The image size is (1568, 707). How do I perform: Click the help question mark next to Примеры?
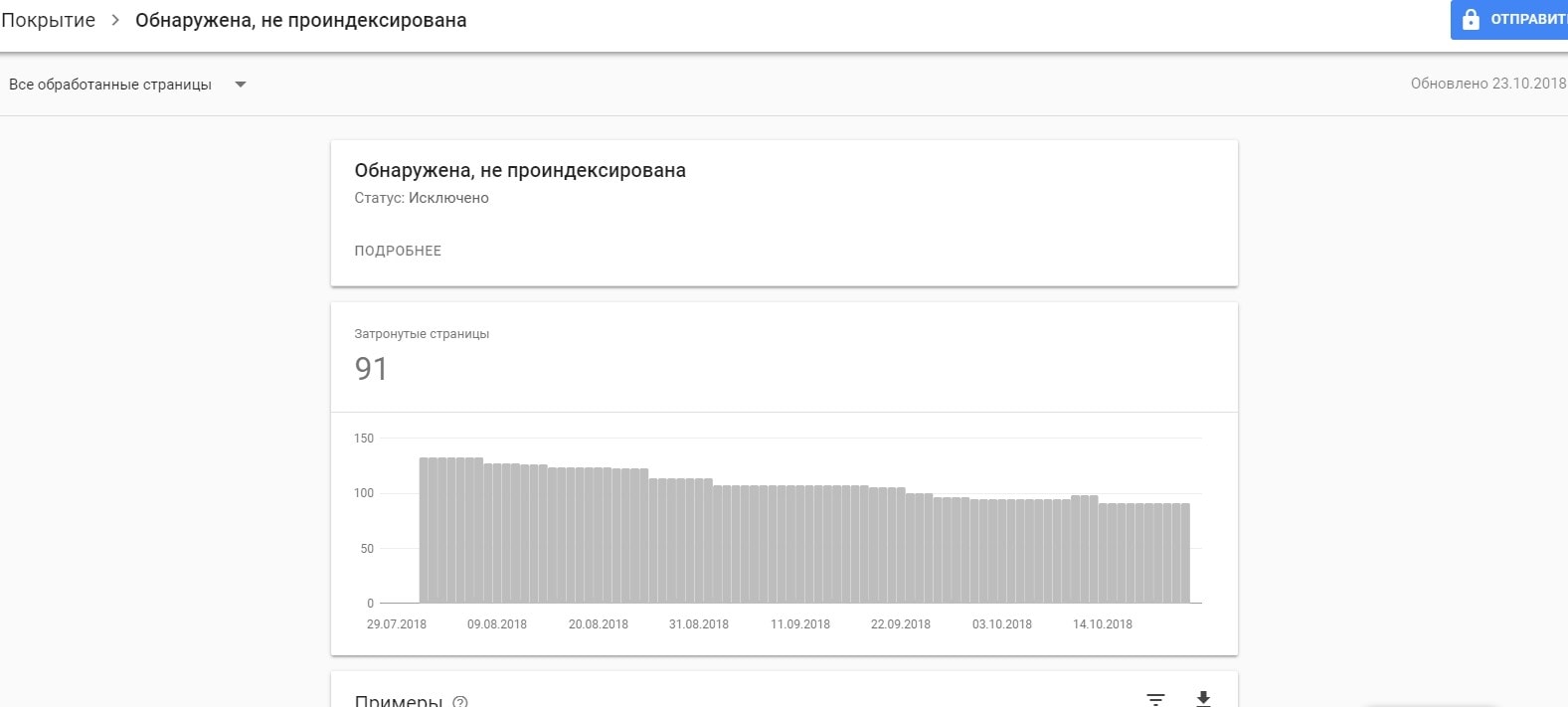click(459, 701)
